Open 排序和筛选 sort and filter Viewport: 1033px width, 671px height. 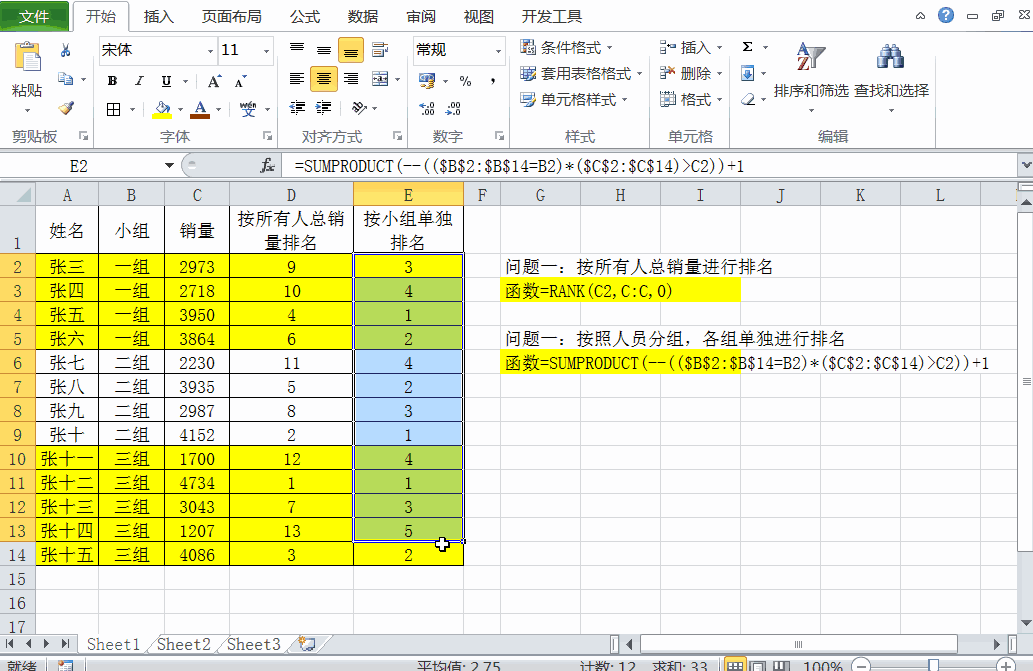(x=811, y=76)
